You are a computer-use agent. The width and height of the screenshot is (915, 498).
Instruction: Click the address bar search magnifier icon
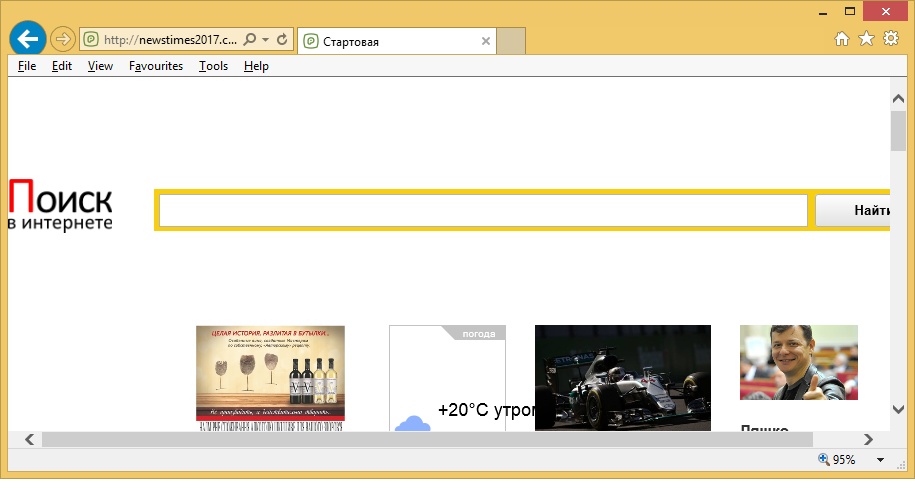click(x=249, y=41)
